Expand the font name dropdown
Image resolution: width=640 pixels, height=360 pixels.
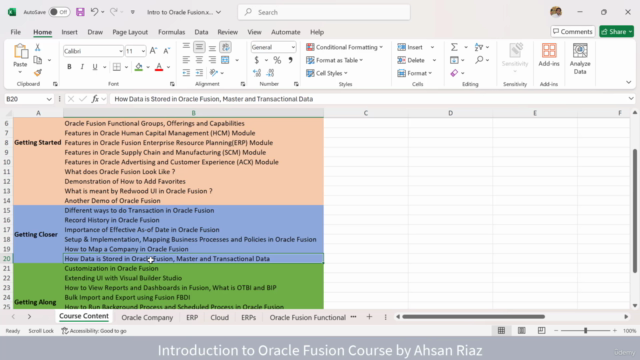[120, 51]
